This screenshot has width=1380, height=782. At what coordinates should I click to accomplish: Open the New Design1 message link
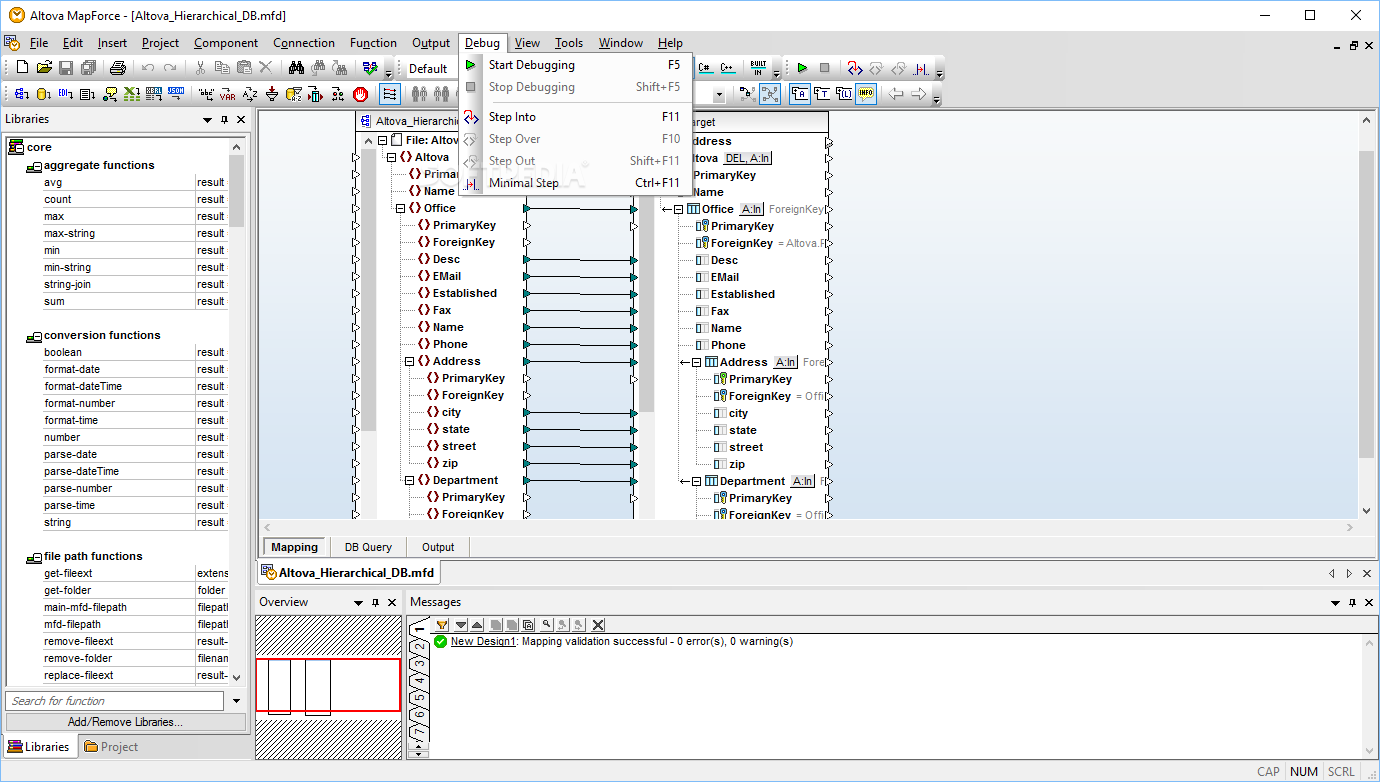tap(483, 642)
